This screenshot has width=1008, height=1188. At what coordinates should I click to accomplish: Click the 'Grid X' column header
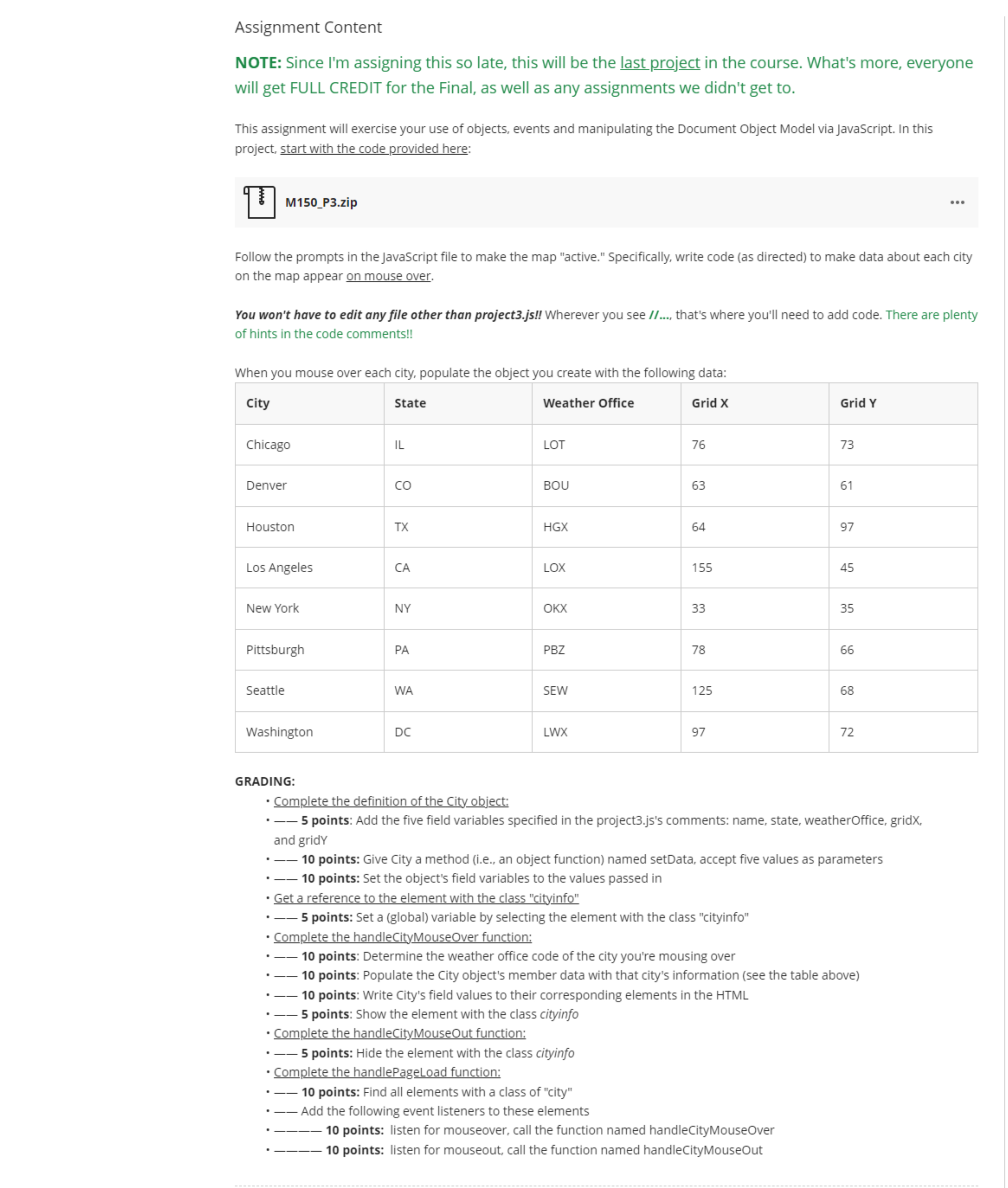click(709, 403)
